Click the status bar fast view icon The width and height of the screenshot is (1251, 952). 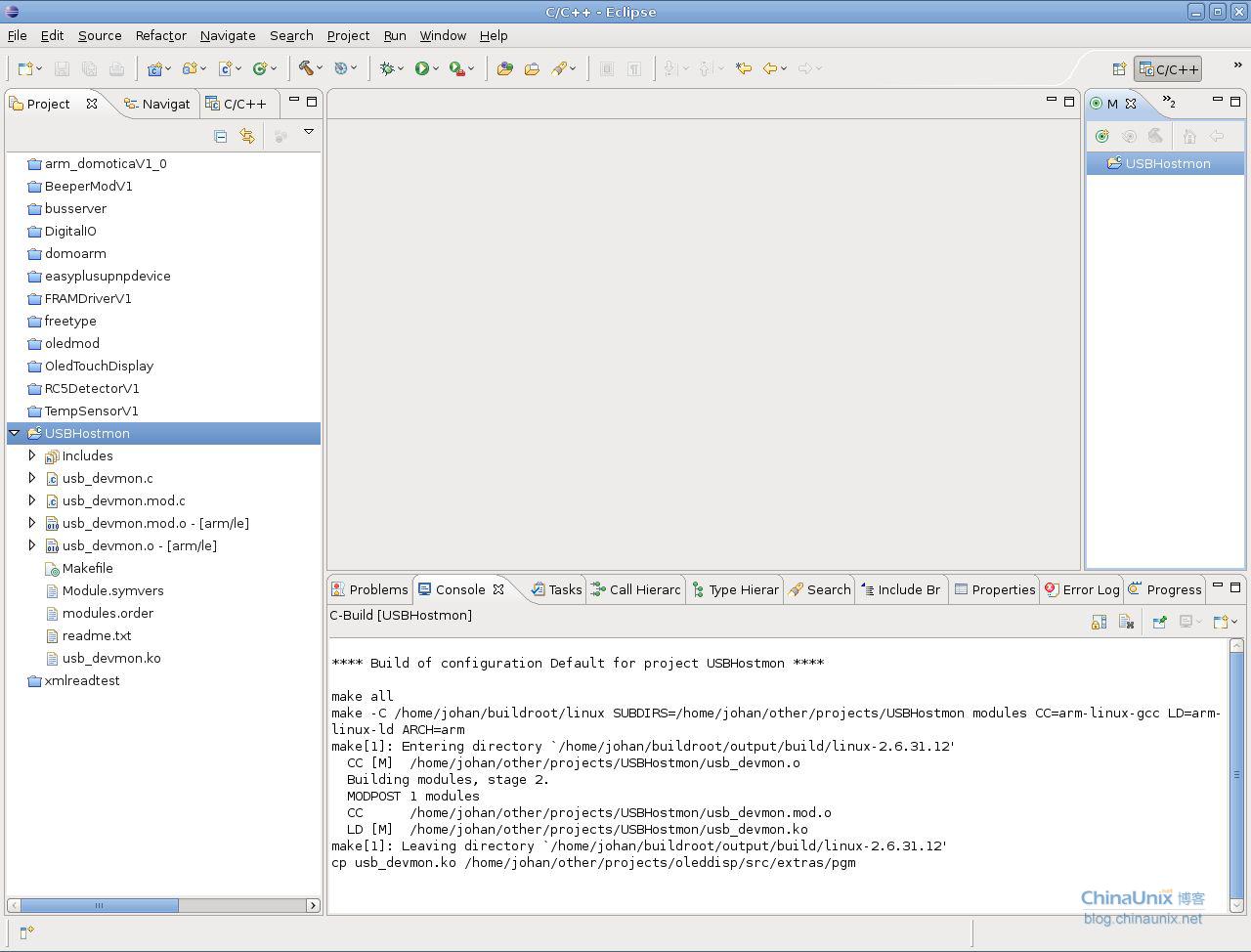click(26, 932)
